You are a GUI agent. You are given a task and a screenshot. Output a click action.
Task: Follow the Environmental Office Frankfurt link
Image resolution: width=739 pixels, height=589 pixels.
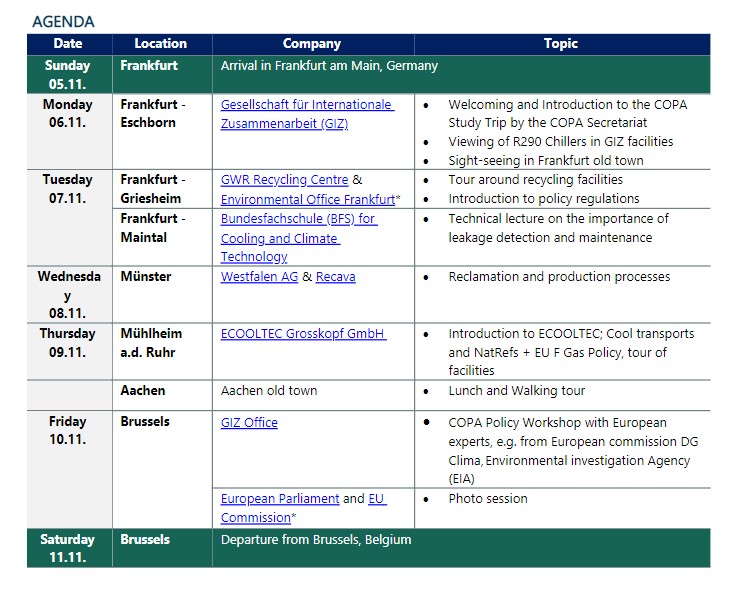click(308, 199)
